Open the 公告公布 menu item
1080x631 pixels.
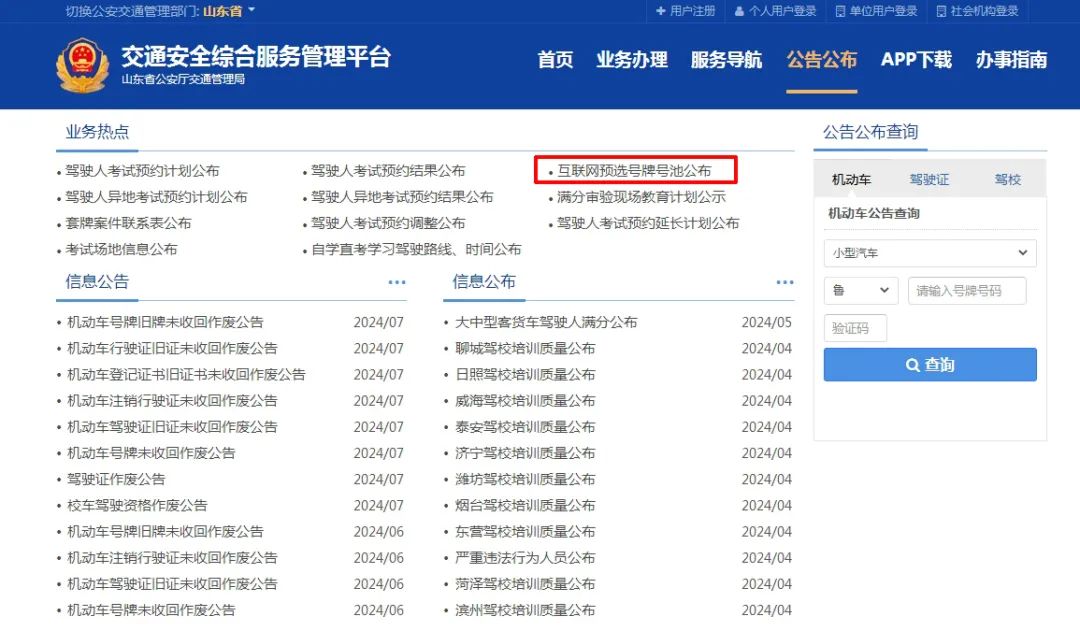pyautogui.click(x=821, y=60)
